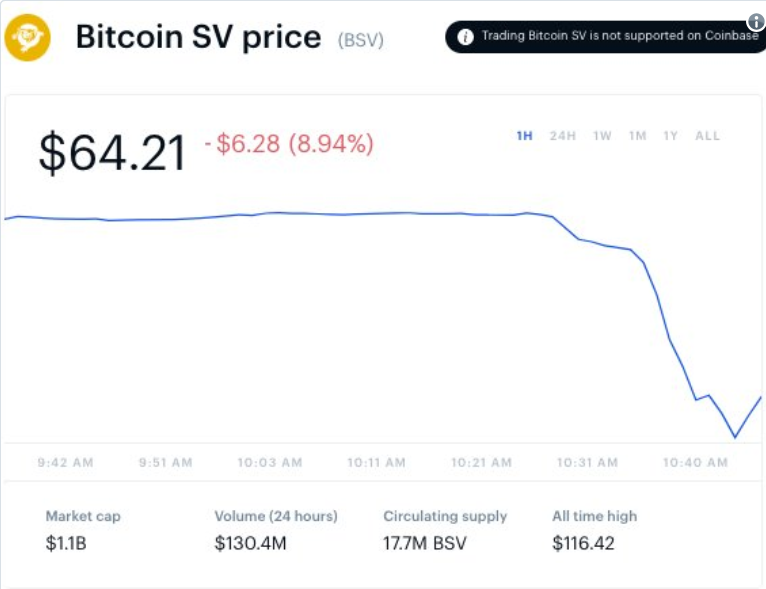The height and width of the screenshot is (589, 766).
Task: Switch chart to the 24H range
Action: point(563,136)
